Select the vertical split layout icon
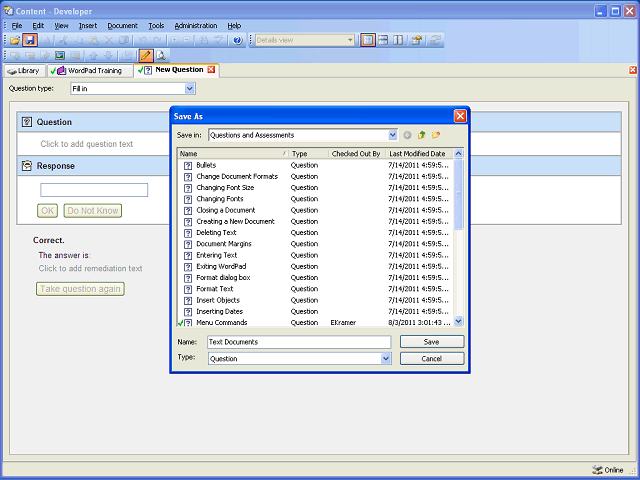This screenshot has height=480, width=640. 398,40
